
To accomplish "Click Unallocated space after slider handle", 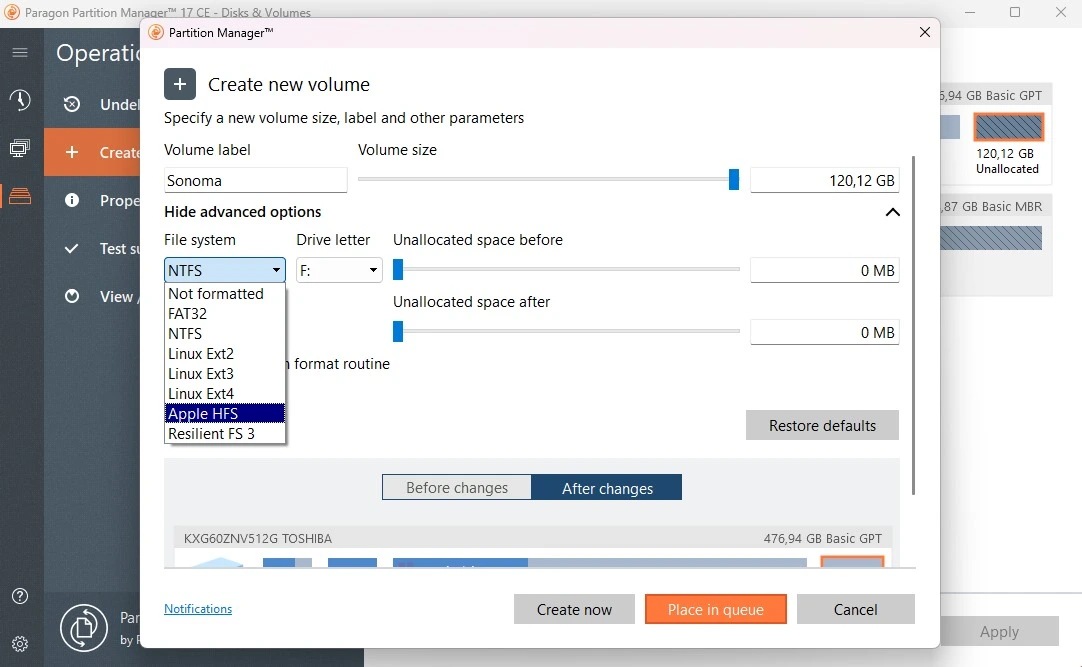I will 397,332.
